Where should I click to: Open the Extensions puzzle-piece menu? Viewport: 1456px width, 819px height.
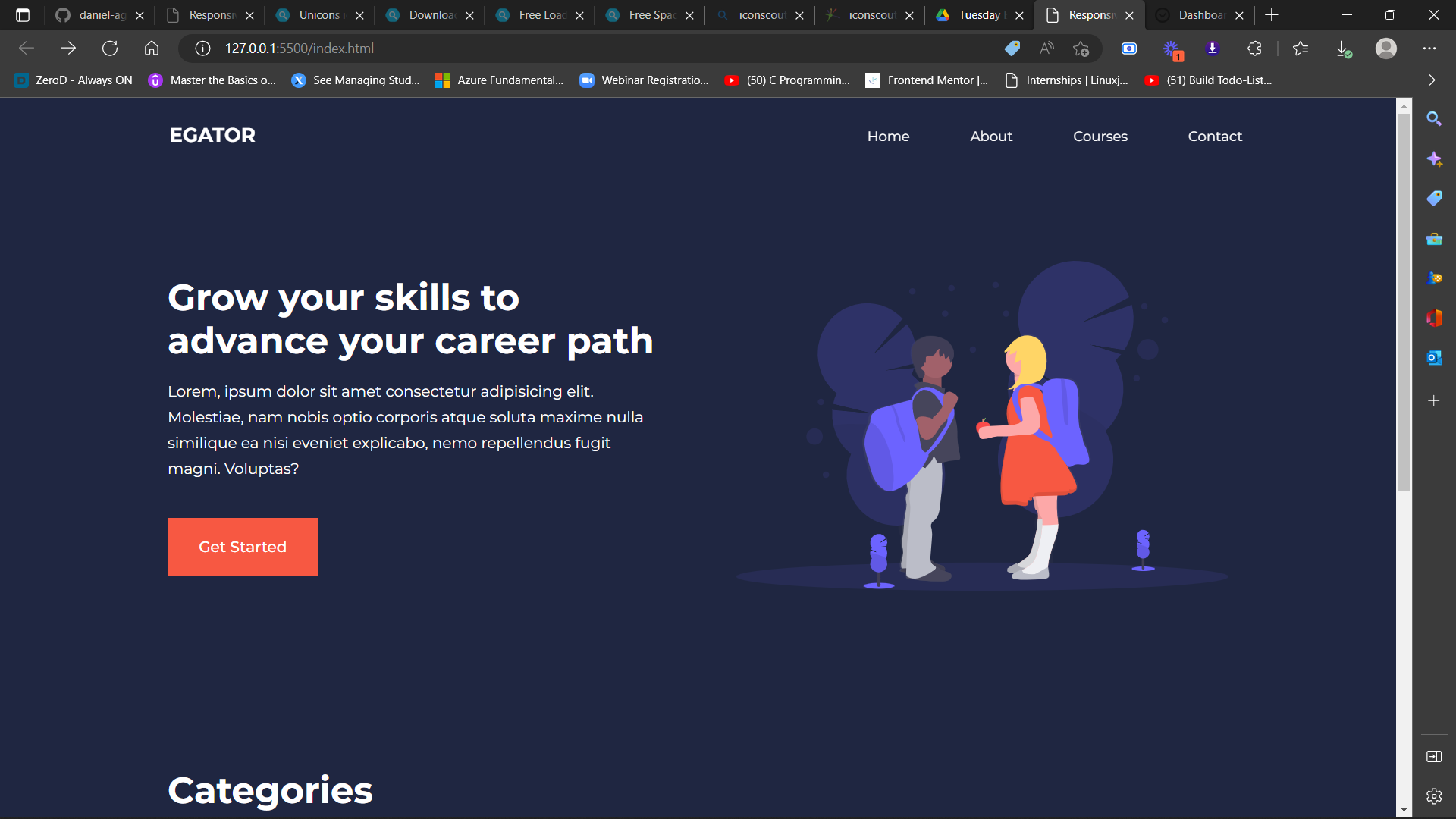1254,48
